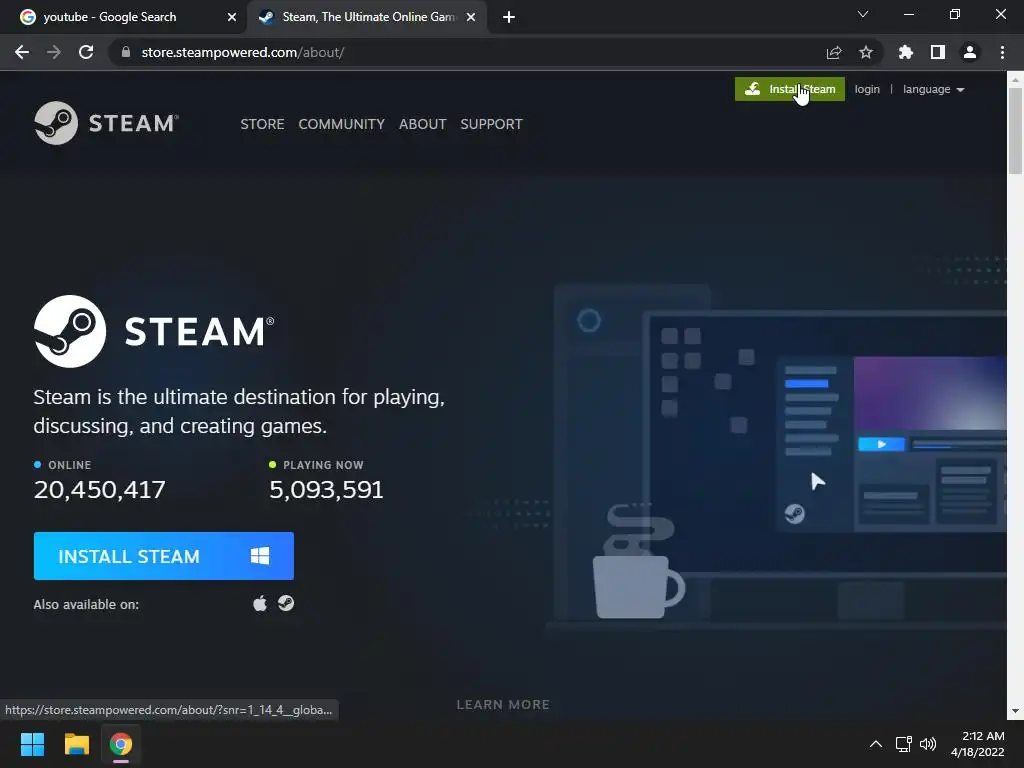This screenshot has height=768, width=1024.
Task: Select the Apple macOS download icon
Action: (x=260, y=603)
